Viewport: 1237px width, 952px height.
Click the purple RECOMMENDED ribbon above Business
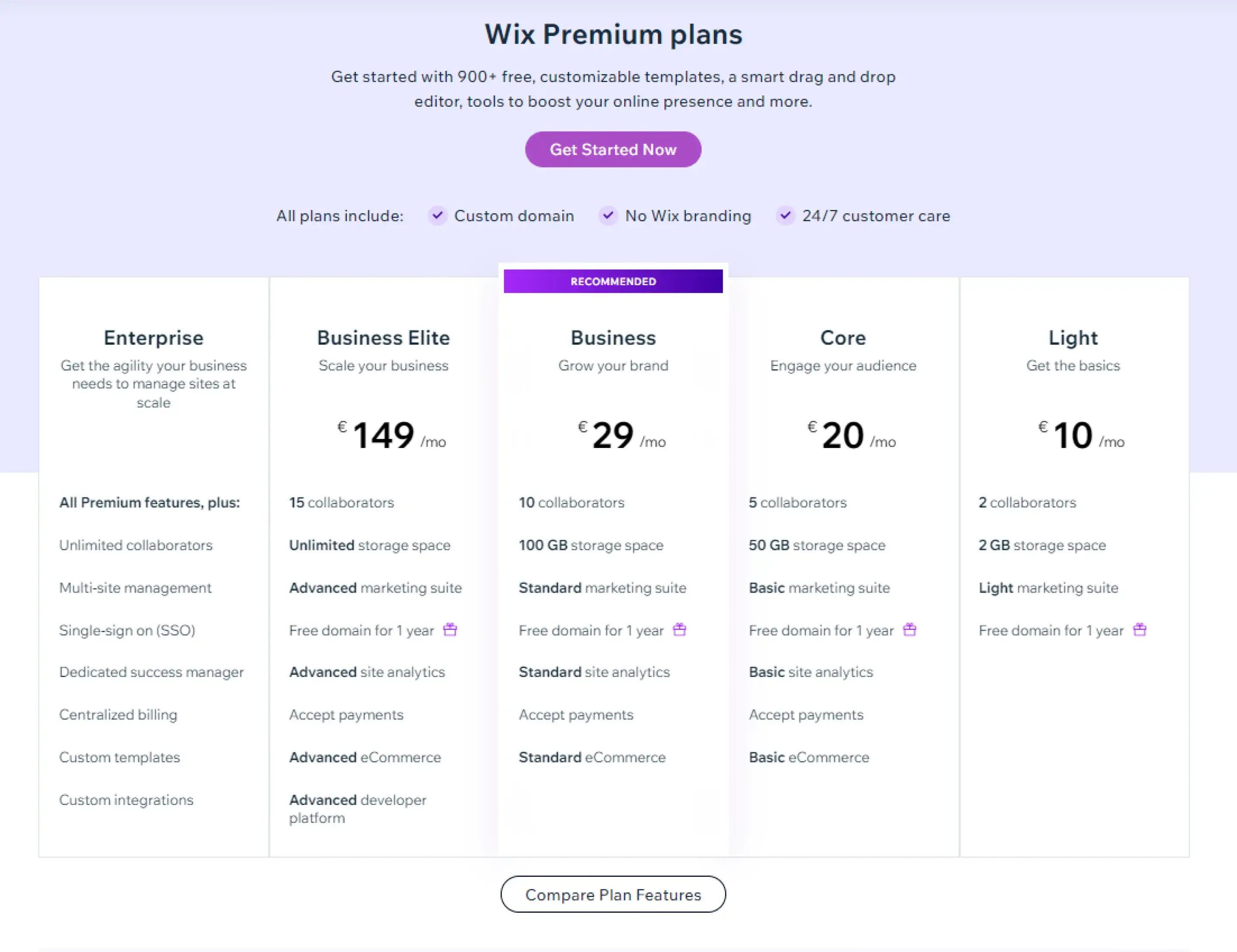coord(613,281)
